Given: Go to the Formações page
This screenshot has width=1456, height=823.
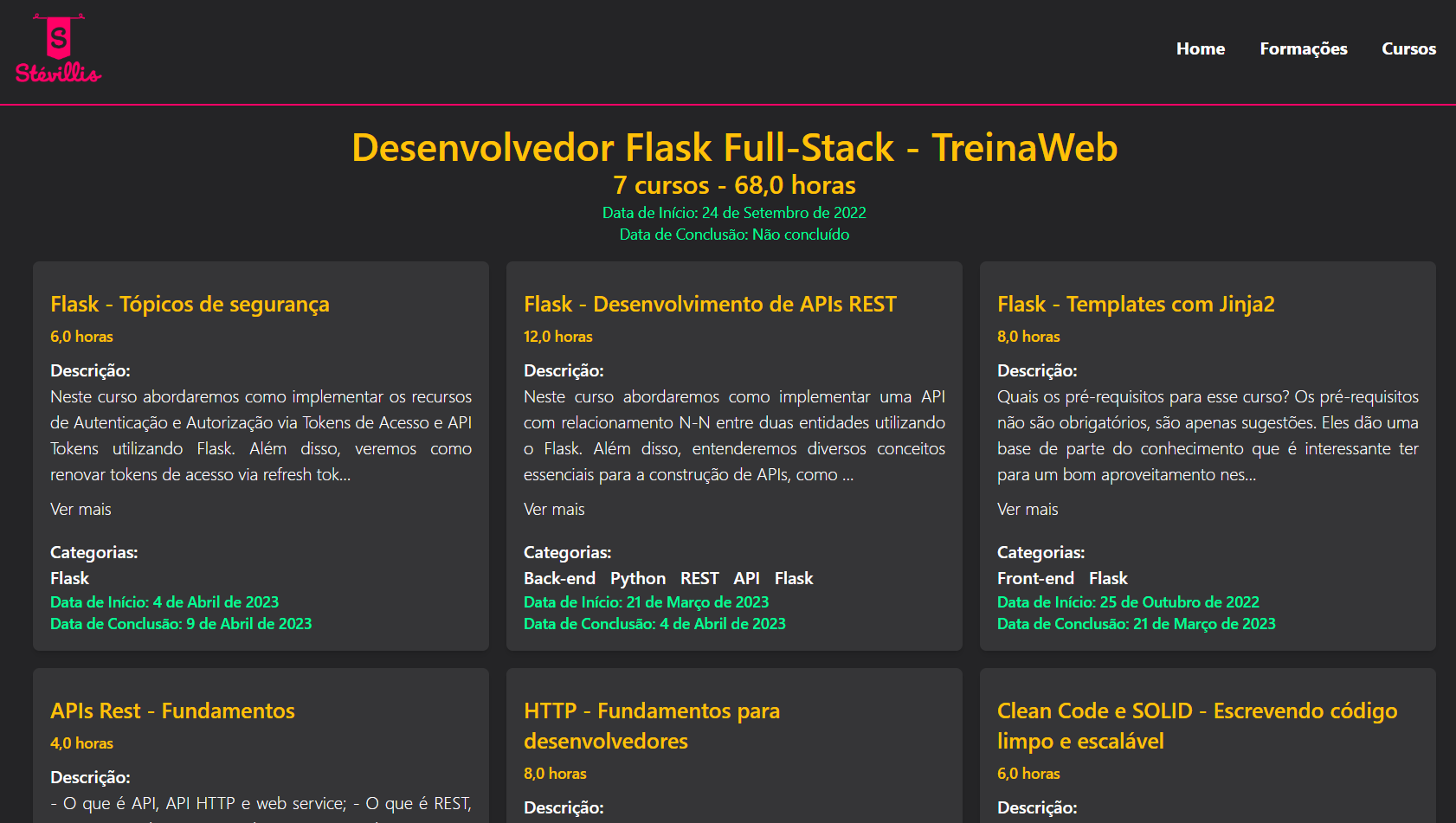Looking at the screenshot, I should (x=1303, y=49).
